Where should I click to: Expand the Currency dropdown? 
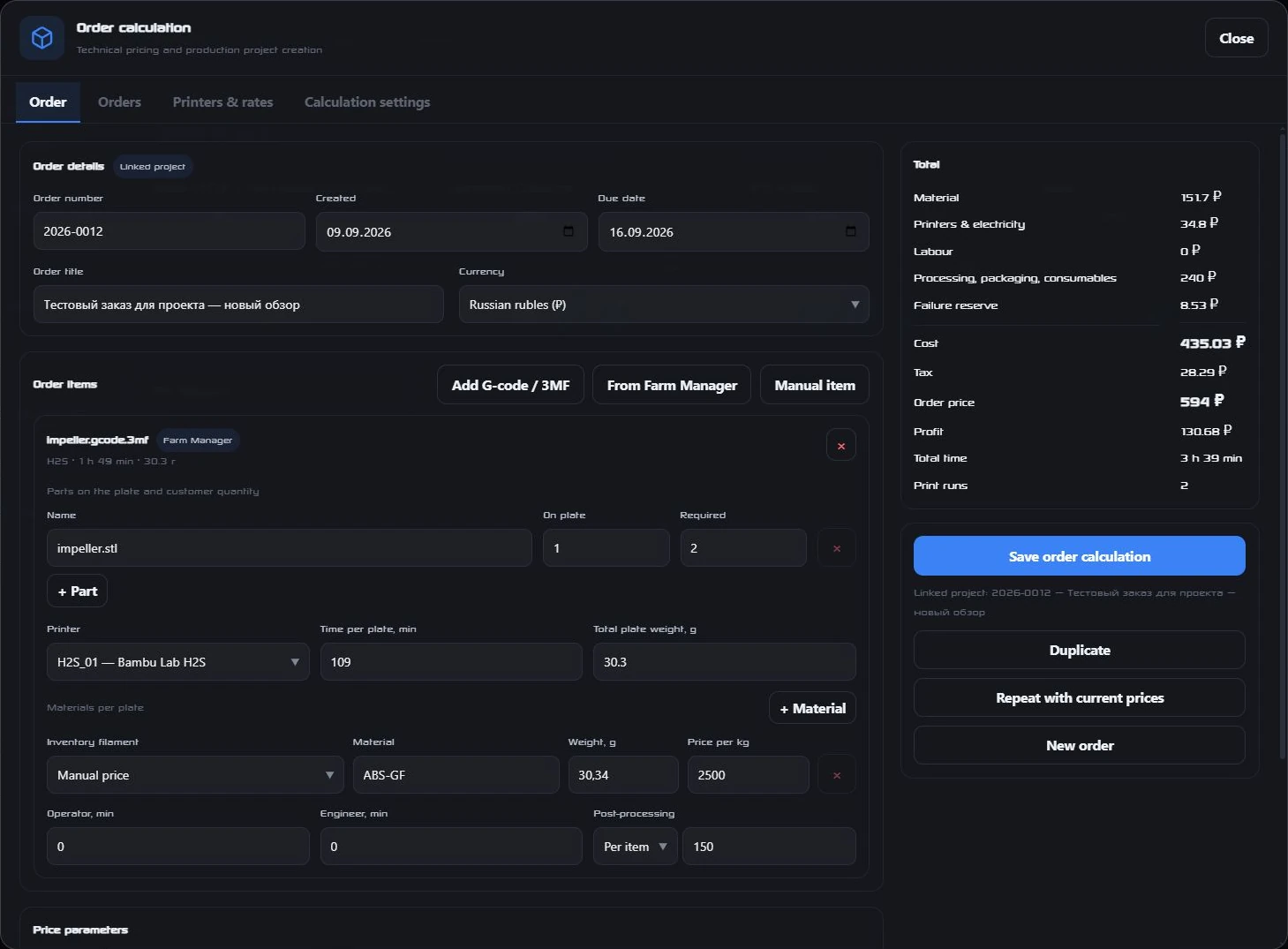[664, 305]
